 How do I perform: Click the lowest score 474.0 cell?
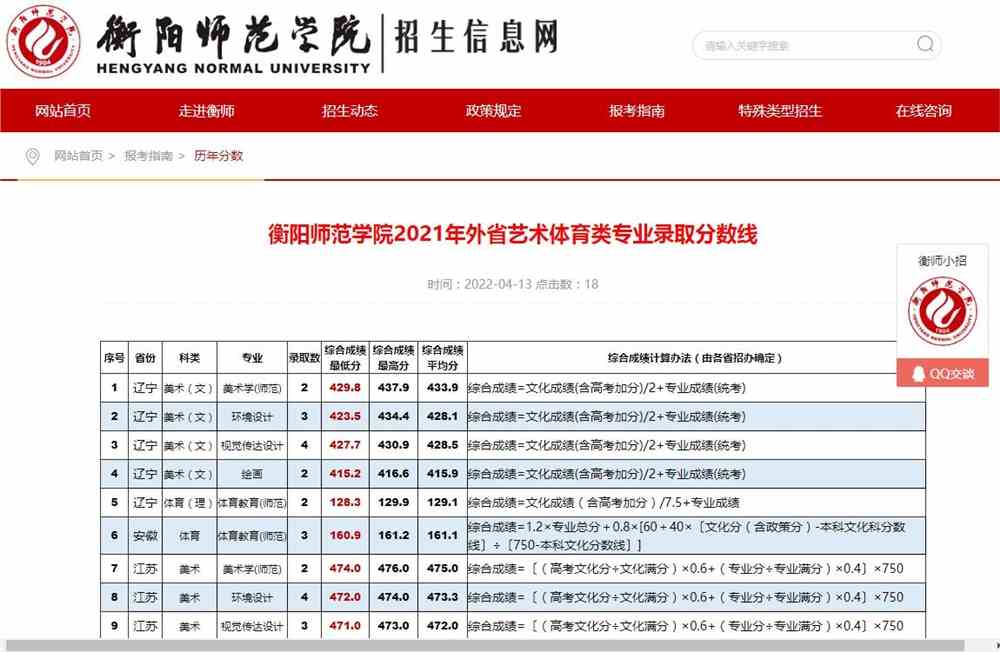tap(345, 568)
